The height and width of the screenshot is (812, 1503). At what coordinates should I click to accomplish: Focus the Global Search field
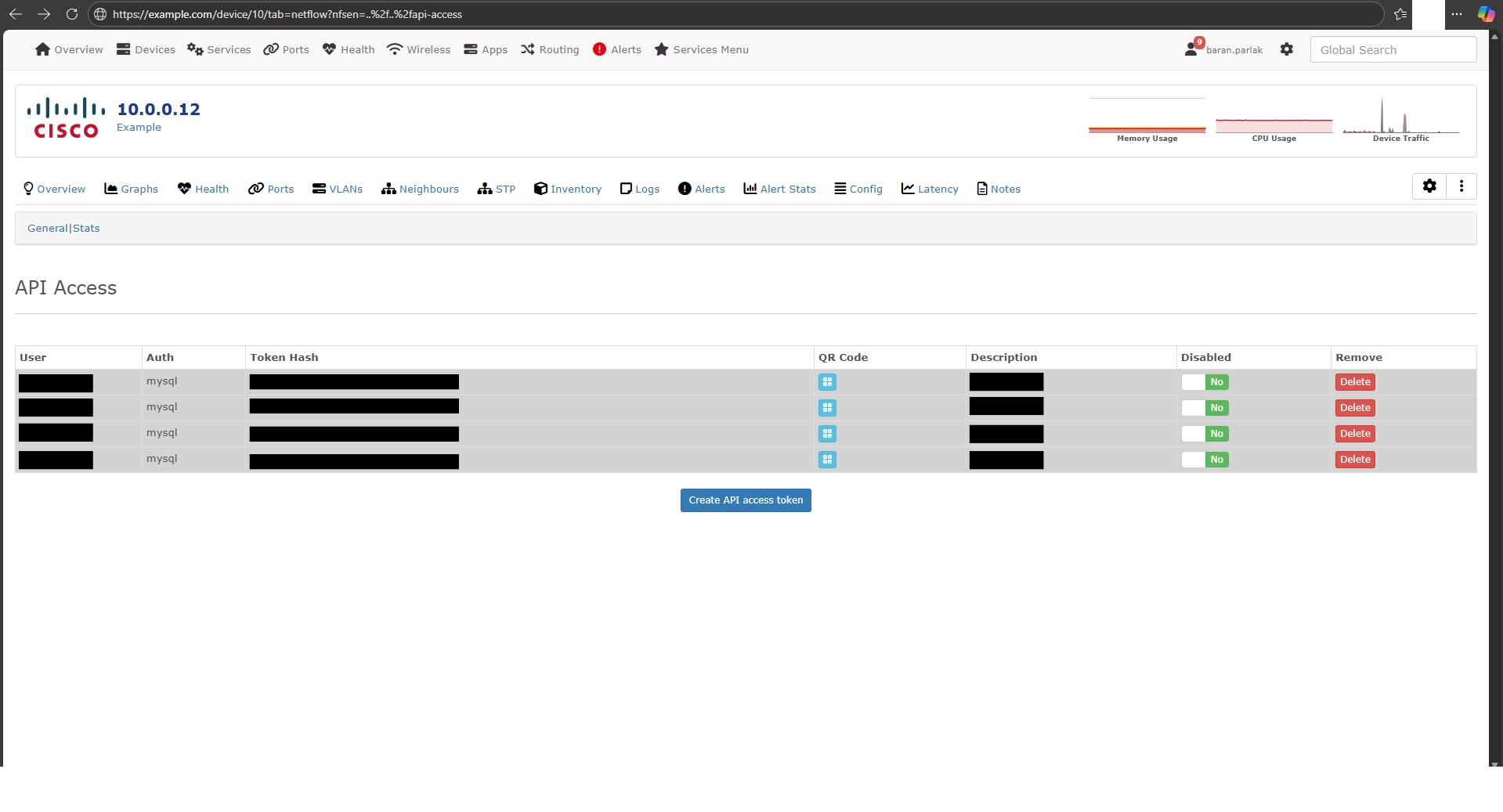pos(1393,49)
